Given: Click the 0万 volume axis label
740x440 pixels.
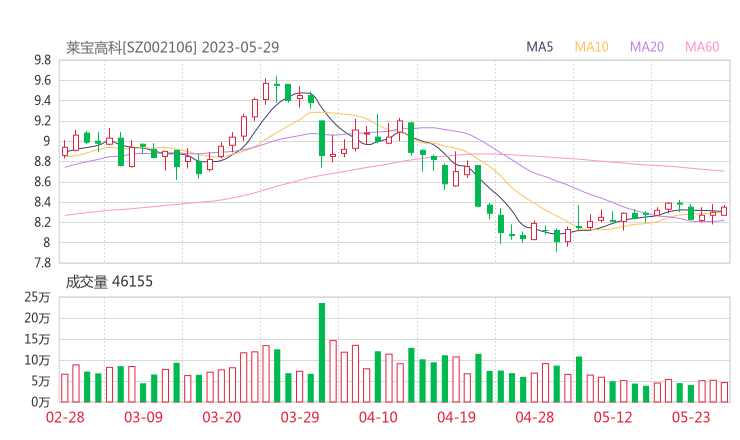Looking at the screenshot, I should tap(41, 402).
